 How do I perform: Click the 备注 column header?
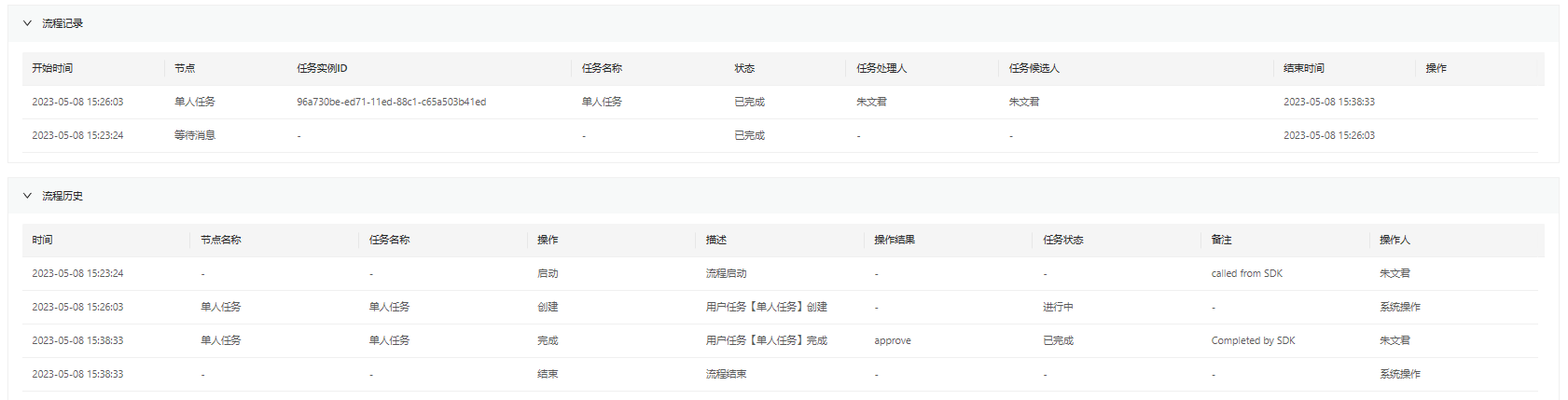[1221, 240]
